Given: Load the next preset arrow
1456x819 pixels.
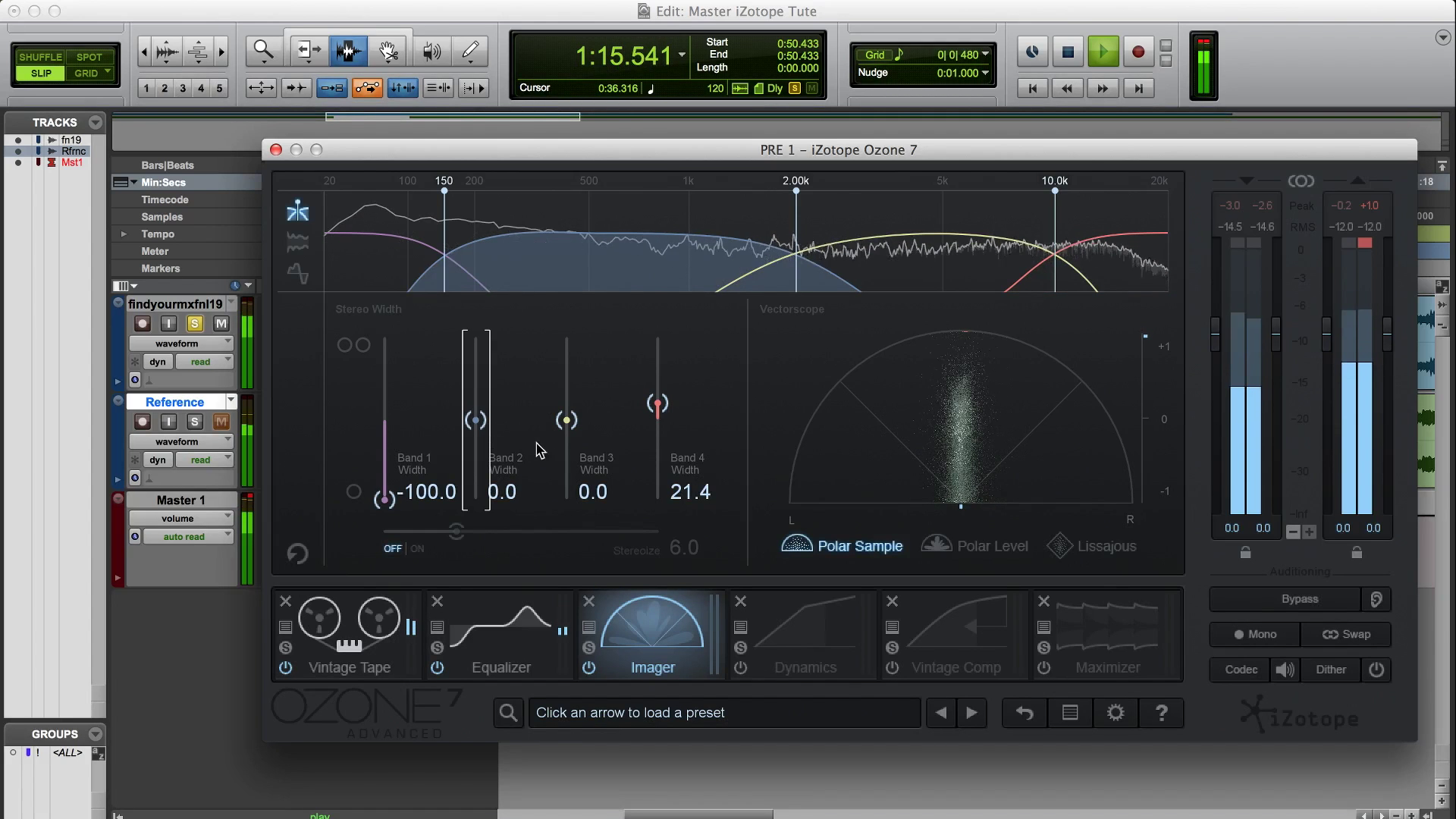Looking at the screenshot, I should point(971,713).
